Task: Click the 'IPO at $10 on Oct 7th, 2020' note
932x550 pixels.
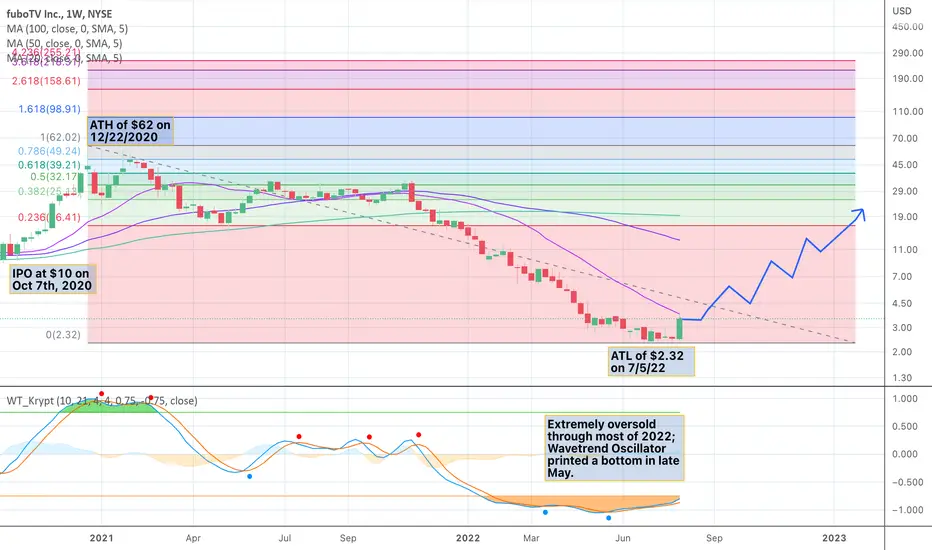Action: click(x=52, y=279)
